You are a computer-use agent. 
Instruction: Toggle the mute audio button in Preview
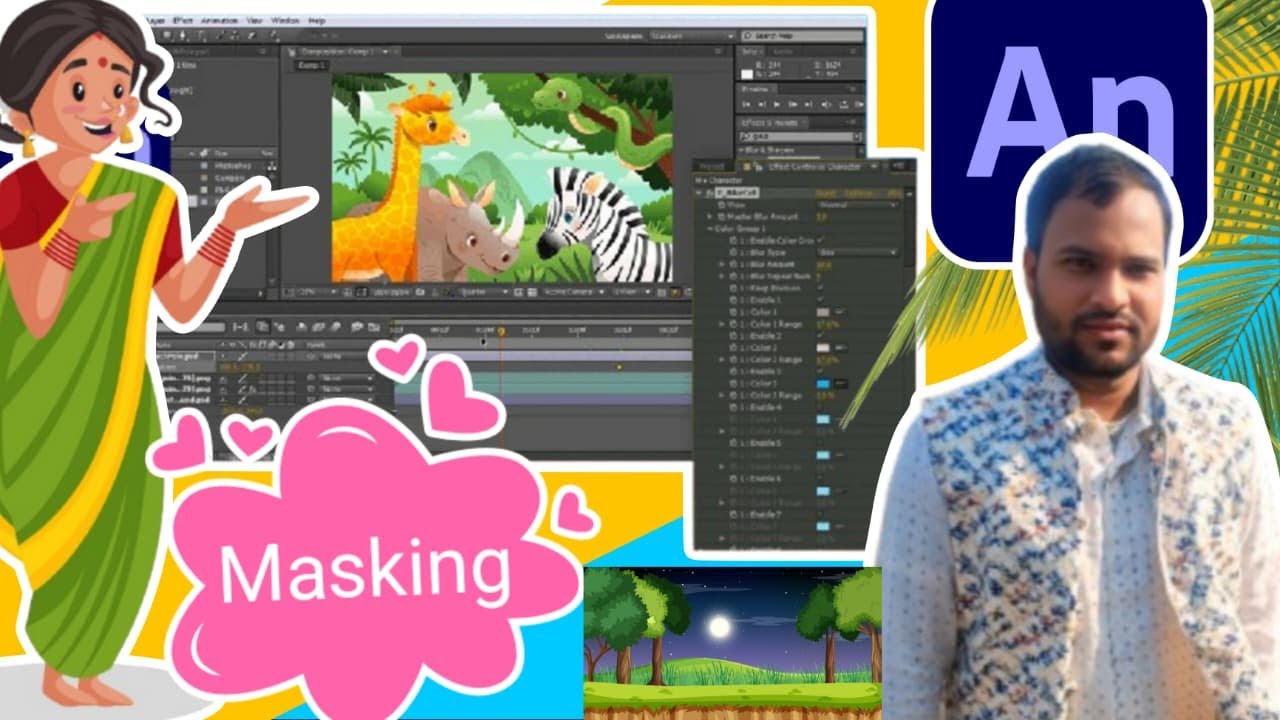coord(826,103)
